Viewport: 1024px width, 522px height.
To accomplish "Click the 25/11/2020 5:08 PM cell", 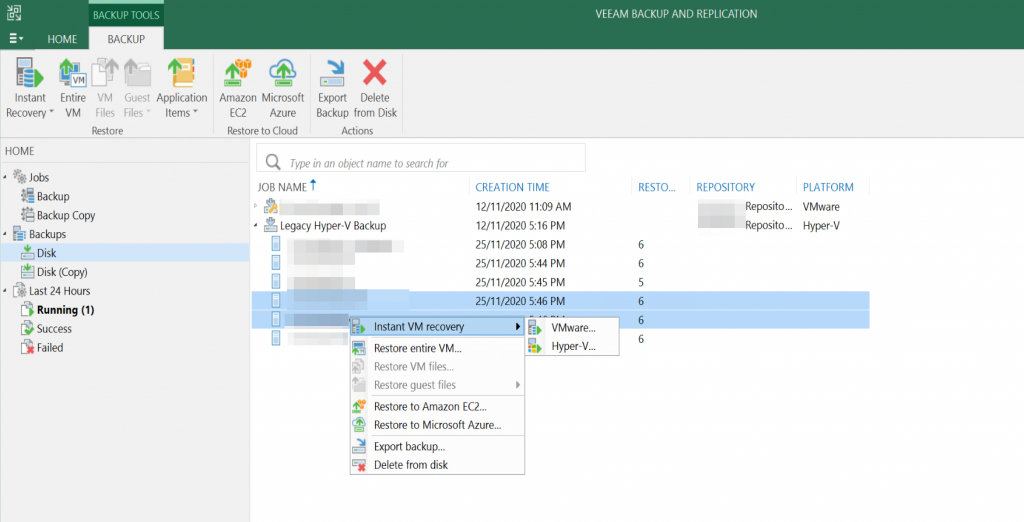I will [x=520, y=244].
